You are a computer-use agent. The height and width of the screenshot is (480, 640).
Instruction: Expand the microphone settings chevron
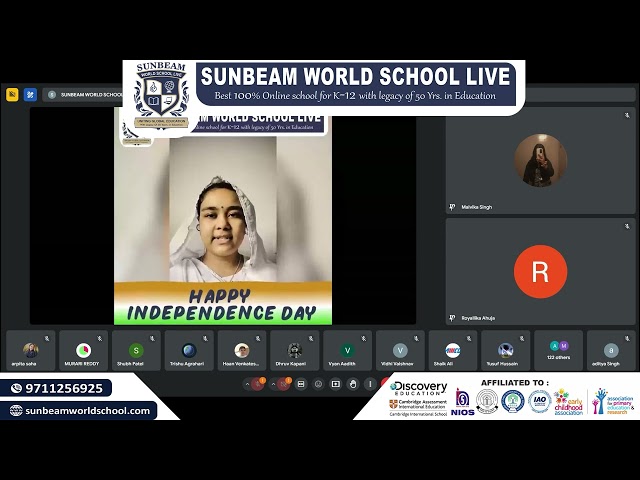point(247,384)
